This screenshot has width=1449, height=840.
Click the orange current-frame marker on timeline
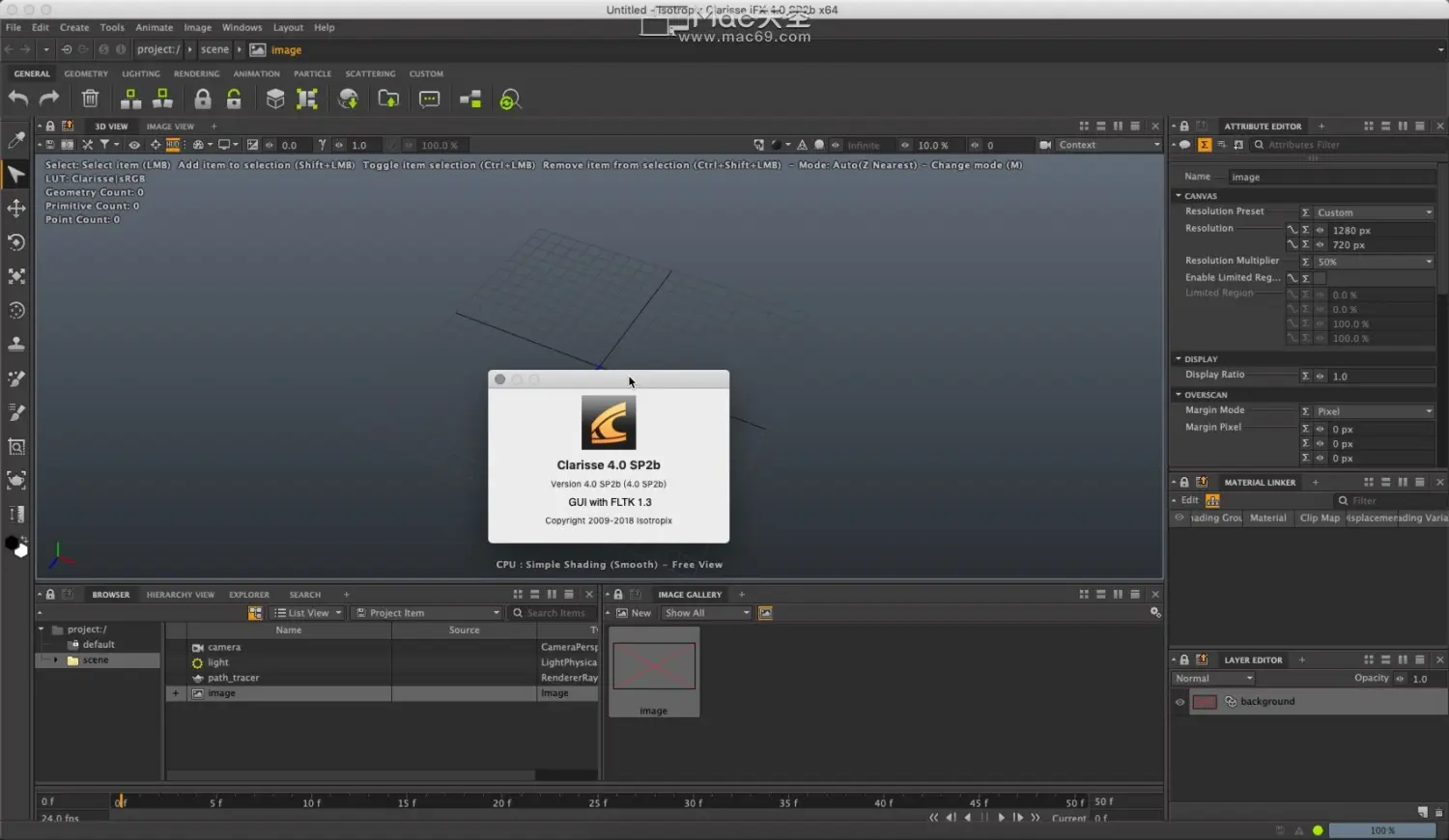[x=120, y=800]
